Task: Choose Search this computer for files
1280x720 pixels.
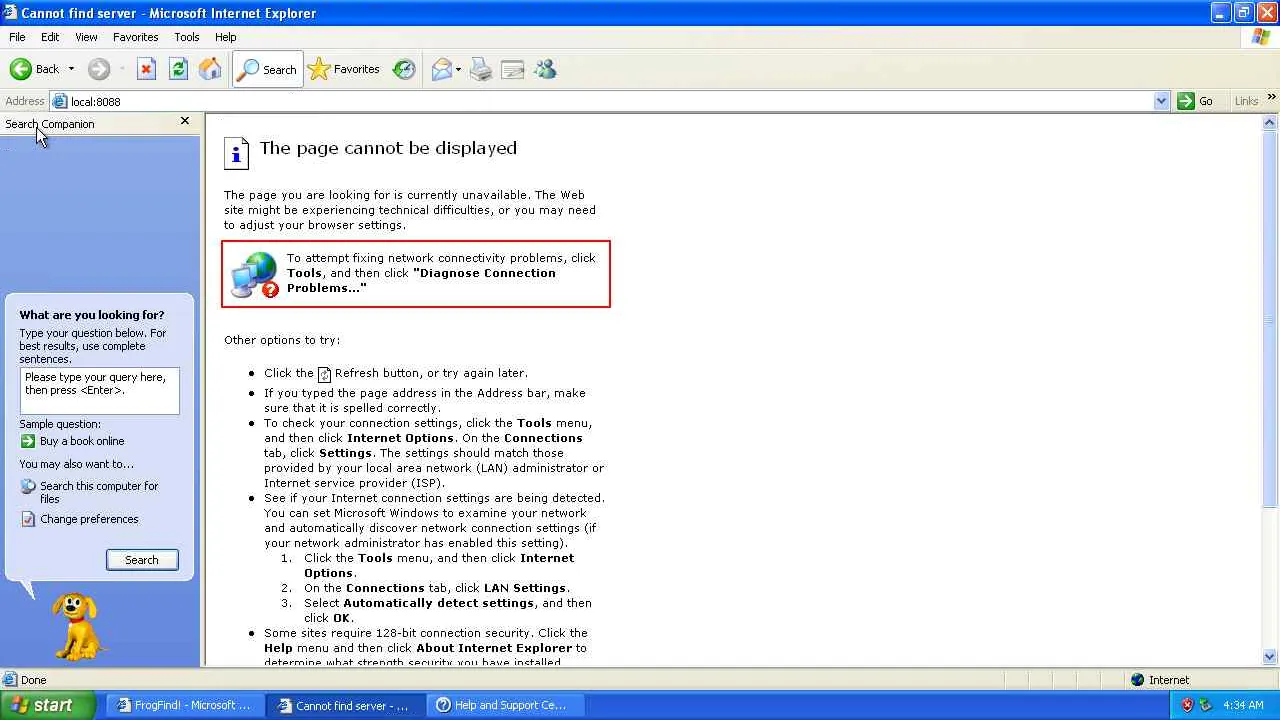Action: (99, 492)
